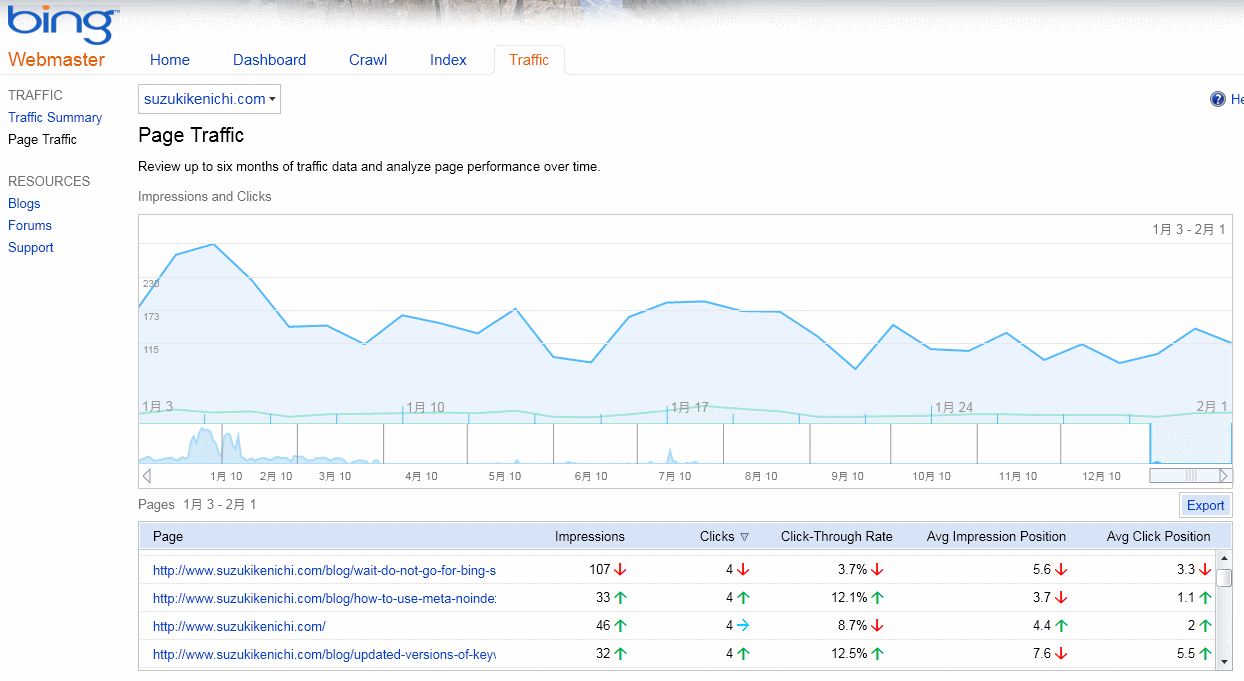Open the wait-do-not-go-for-bing page link

click(324, 570)
